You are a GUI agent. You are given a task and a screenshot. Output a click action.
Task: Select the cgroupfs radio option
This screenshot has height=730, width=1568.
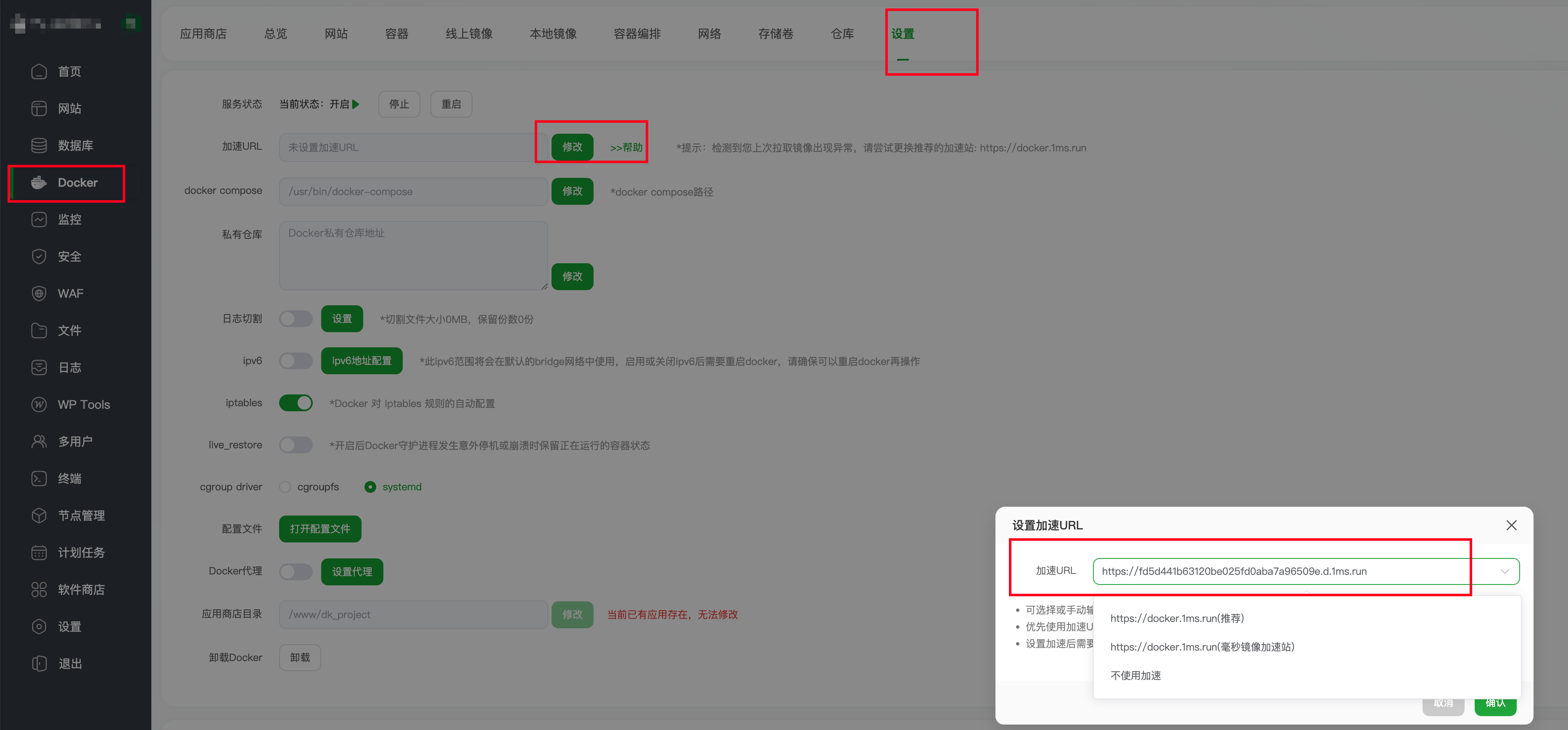[x=285, y=487]
